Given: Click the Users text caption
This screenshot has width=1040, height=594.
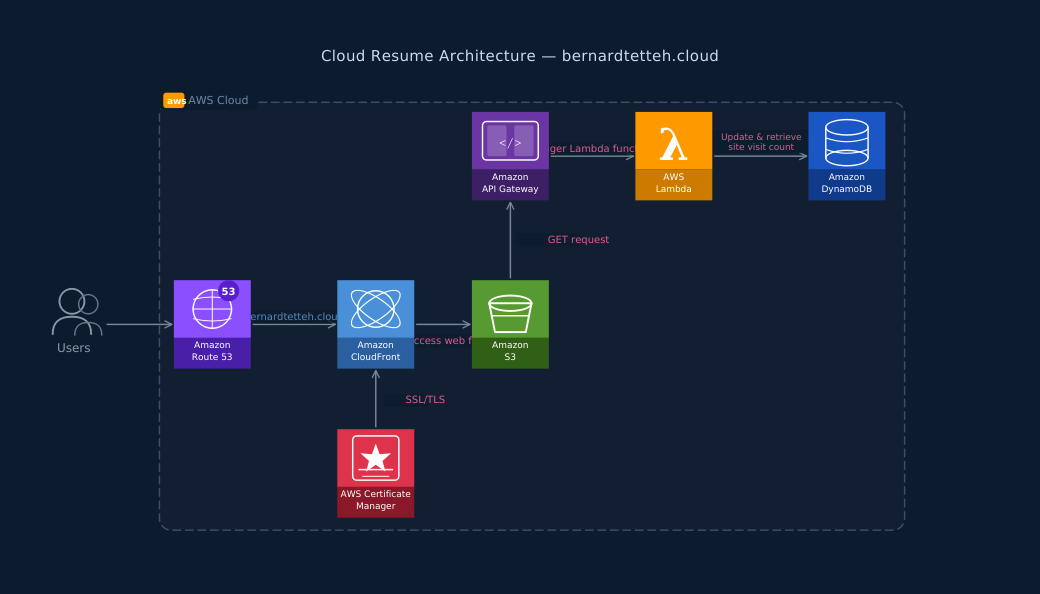Looking at the screenshot, I should click(x=74, y=348).
